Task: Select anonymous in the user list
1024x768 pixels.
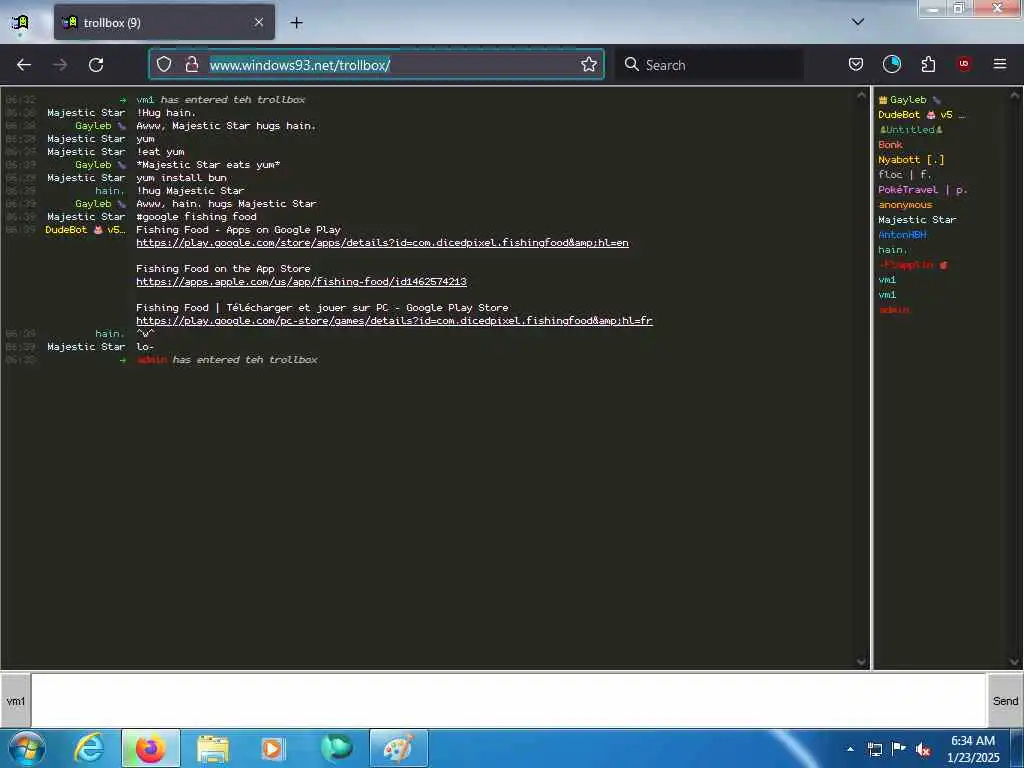Action: (905, 205)
